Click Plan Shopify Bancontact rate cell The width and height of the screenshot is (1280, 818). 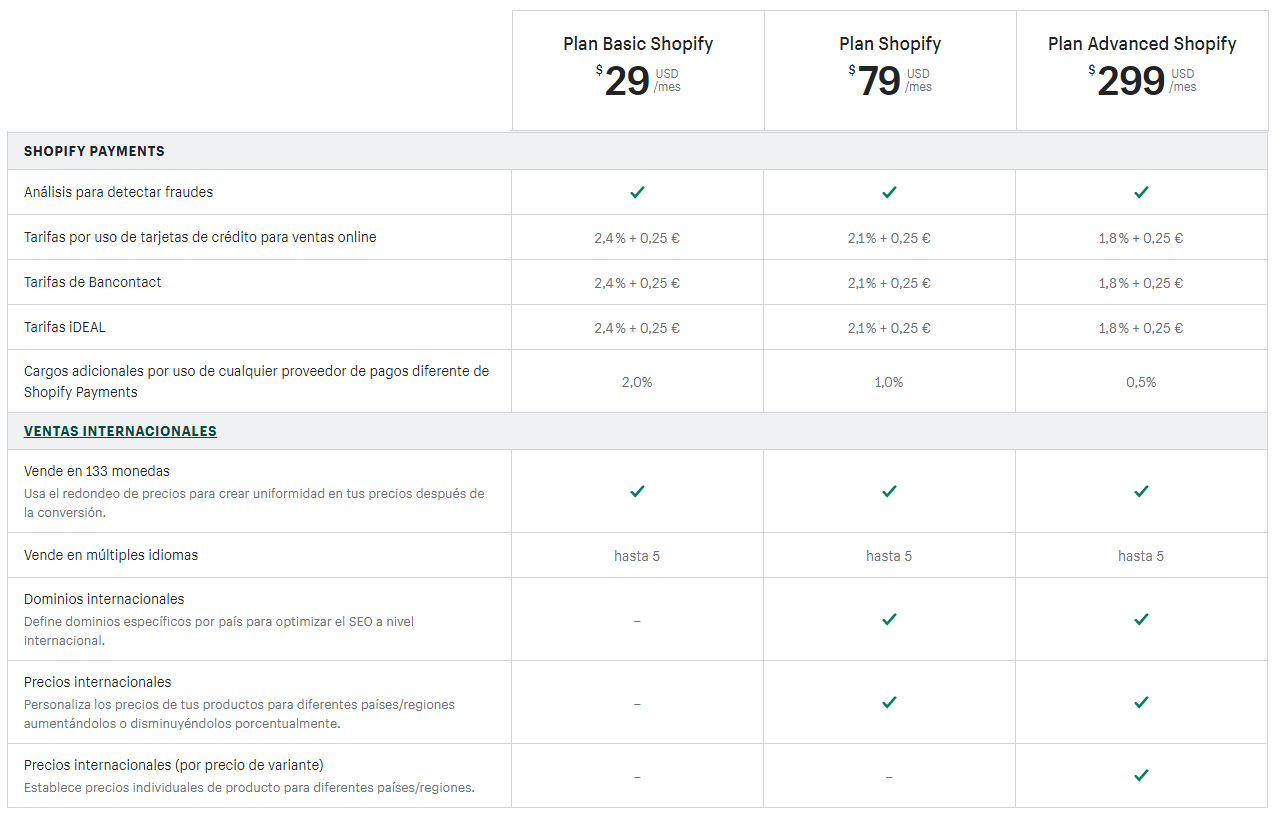[x=889, y=283]
